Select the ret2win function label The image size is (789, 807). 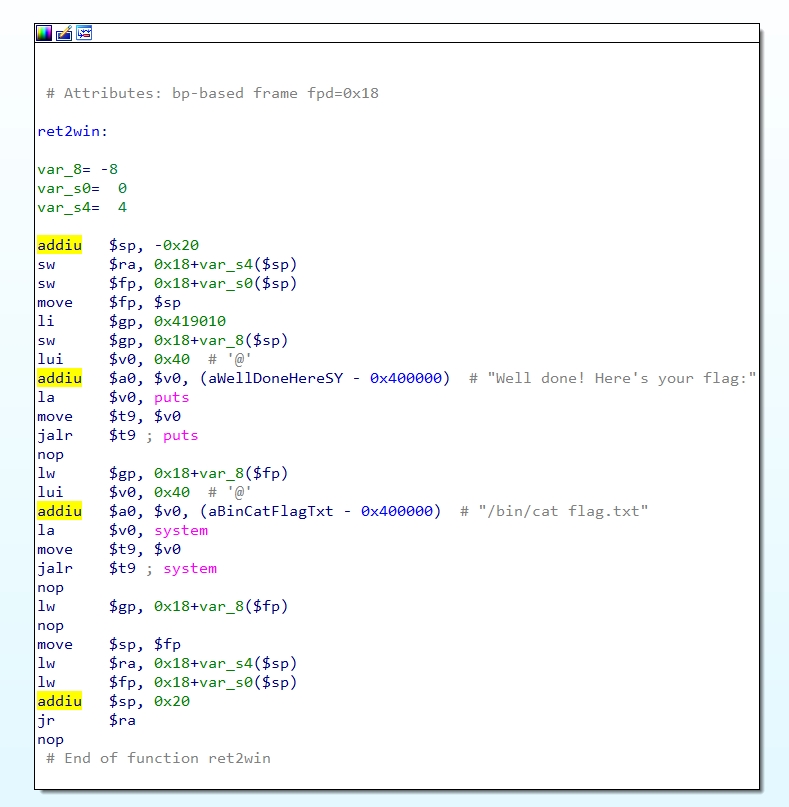pos(72,131)
